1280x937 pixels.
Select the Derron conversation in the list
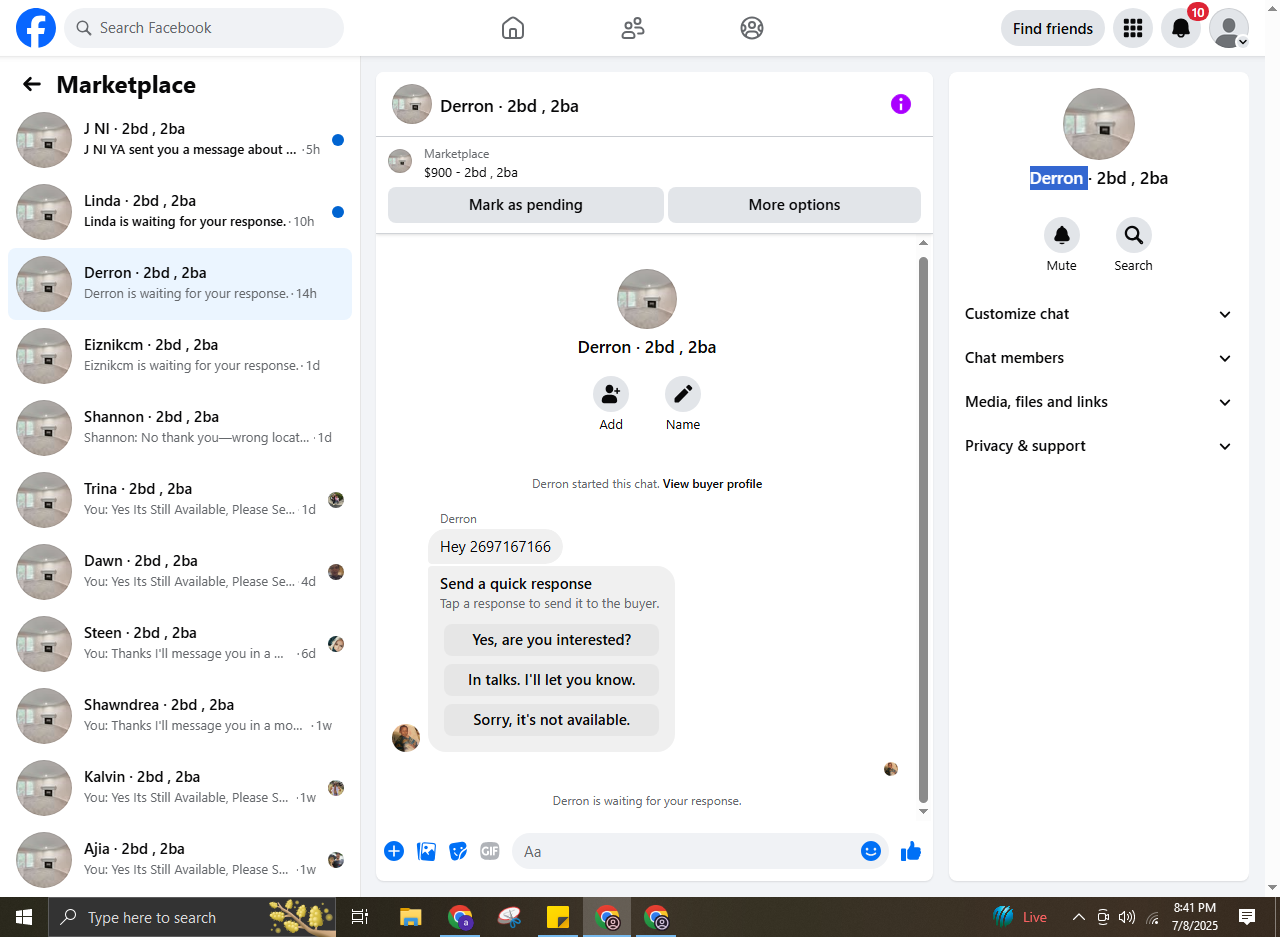coord(180,284)
